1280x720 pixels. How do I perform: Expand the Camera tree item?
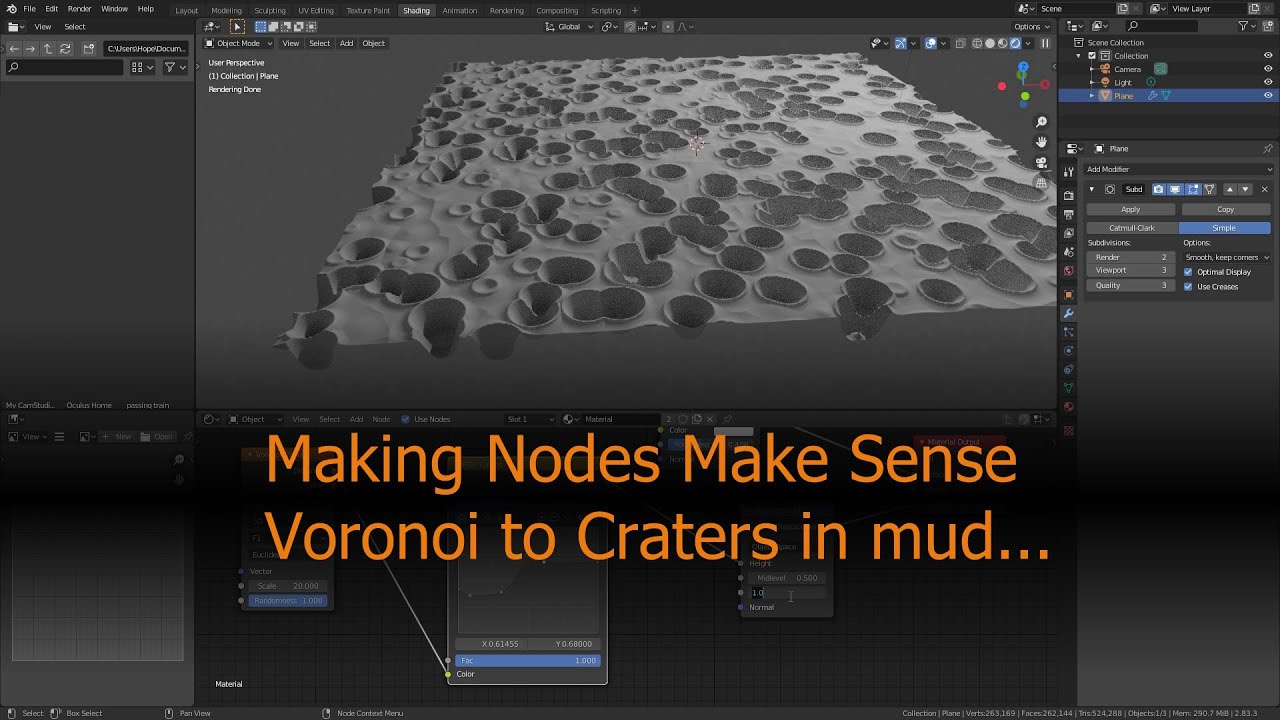click(x=1092, y=69)
